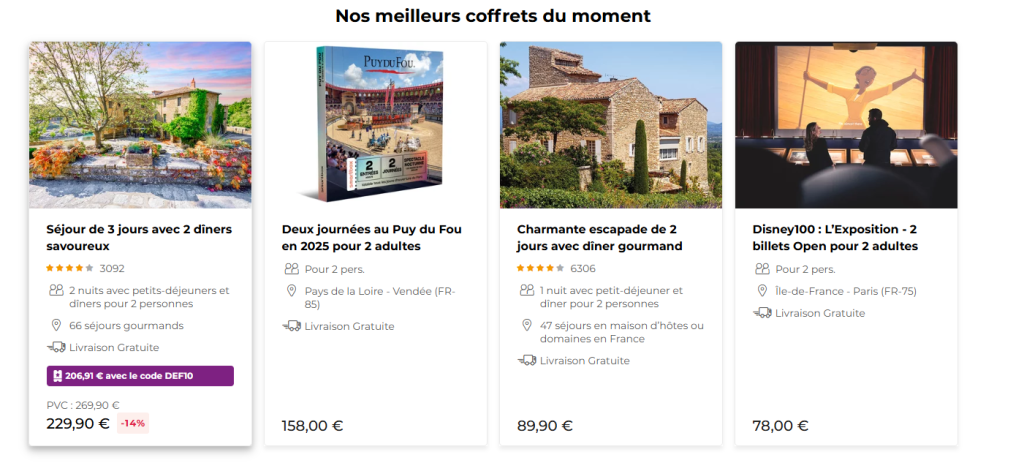The image size is (1024, 463).
Task: Open Disney100 : L'Exposition billets title
Action: click(x=835, y=238)
